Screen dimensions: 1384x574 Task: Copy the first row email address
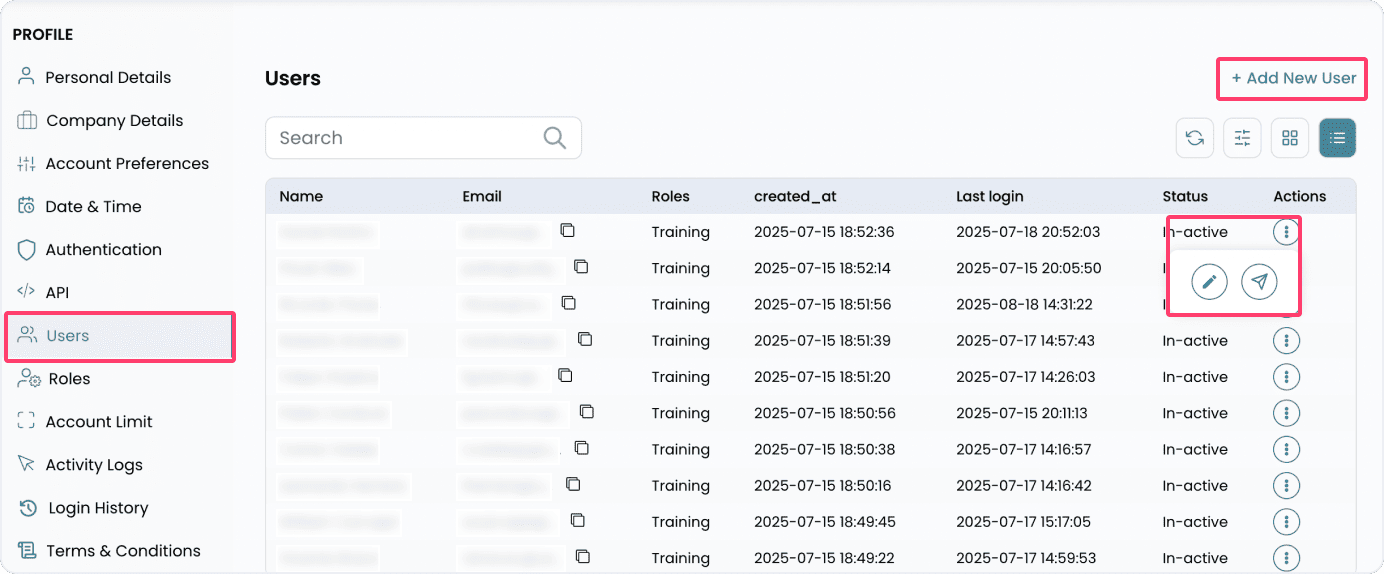(x=567, y=231)
